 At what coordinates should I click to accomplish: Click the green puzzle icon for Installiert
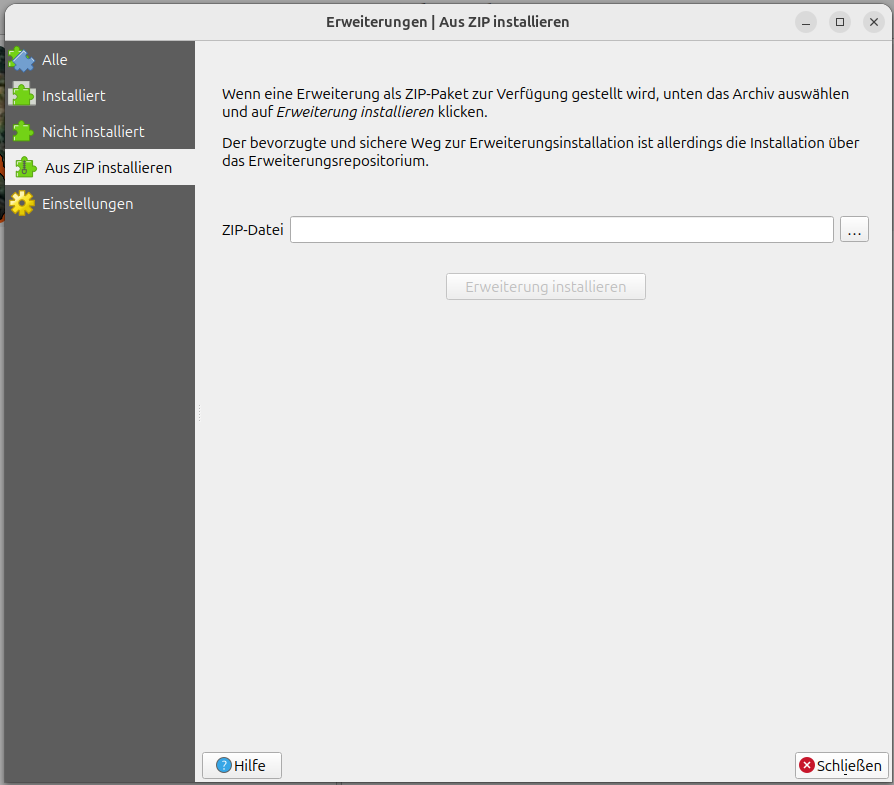[x=21, y=96]
